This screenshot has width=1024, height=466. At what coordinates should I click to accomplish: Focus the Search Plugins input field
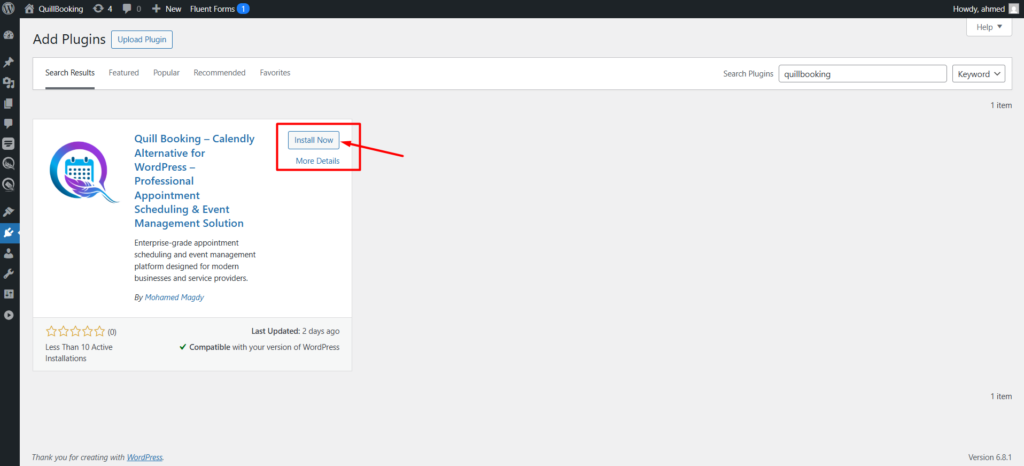[863, 74]
